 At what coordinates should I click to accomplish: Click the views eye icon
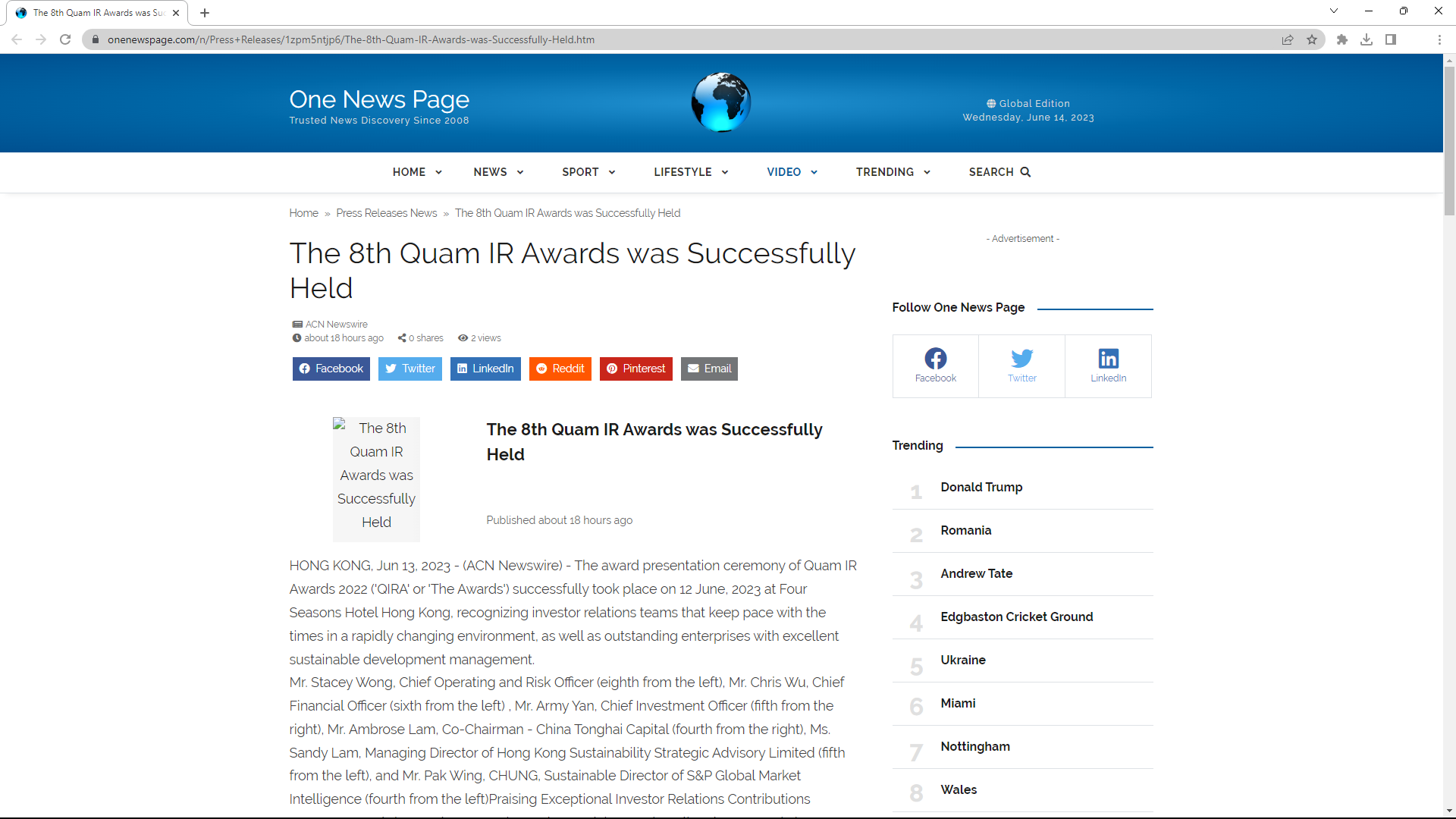point(463,338)
